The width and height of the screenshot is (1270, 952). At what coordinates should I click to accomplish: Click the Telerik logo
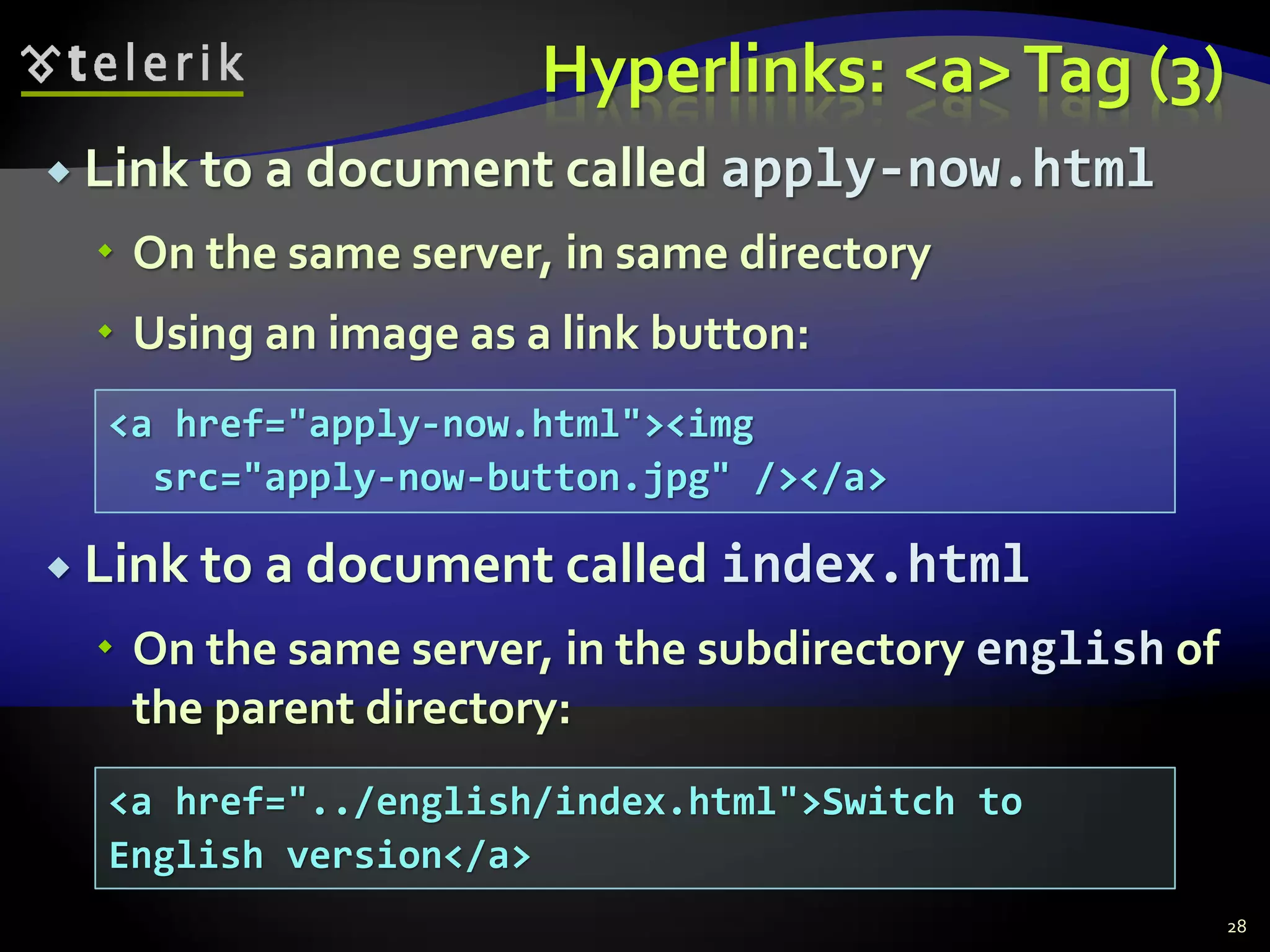[132, 68]
